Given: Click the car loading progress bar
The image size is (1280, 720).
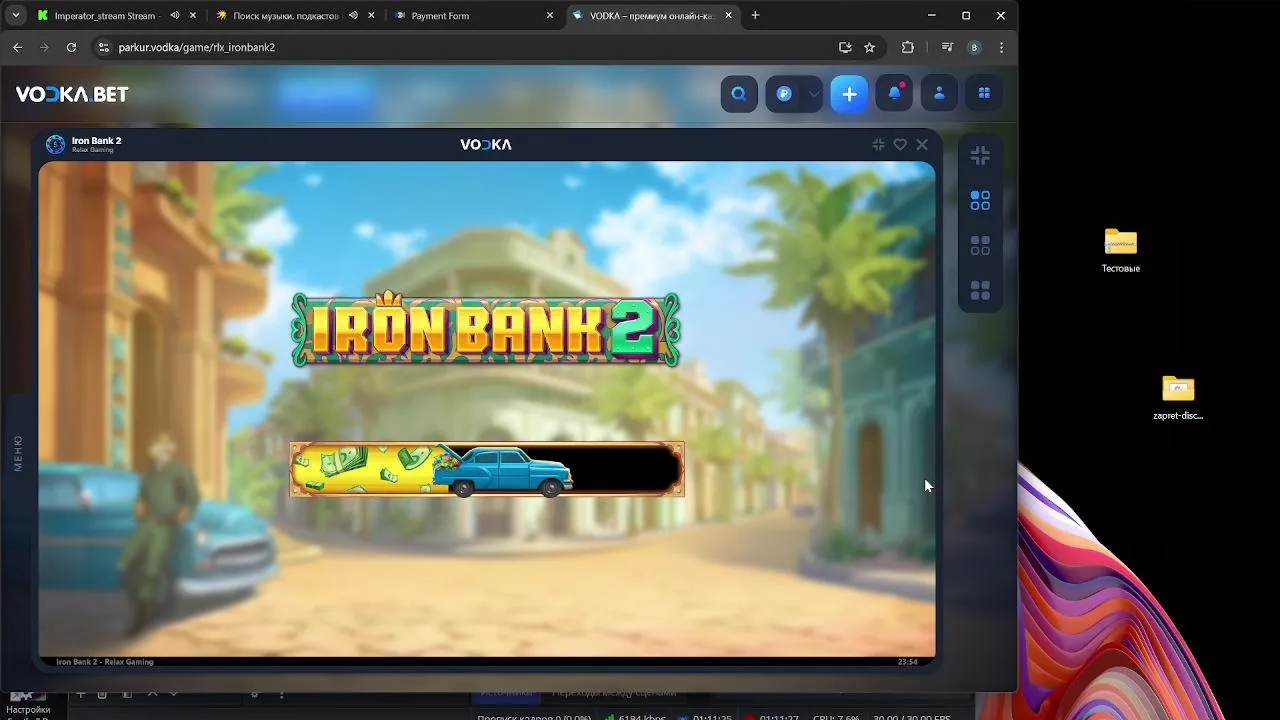Looking at the screenshot, I should pos(487,469).
